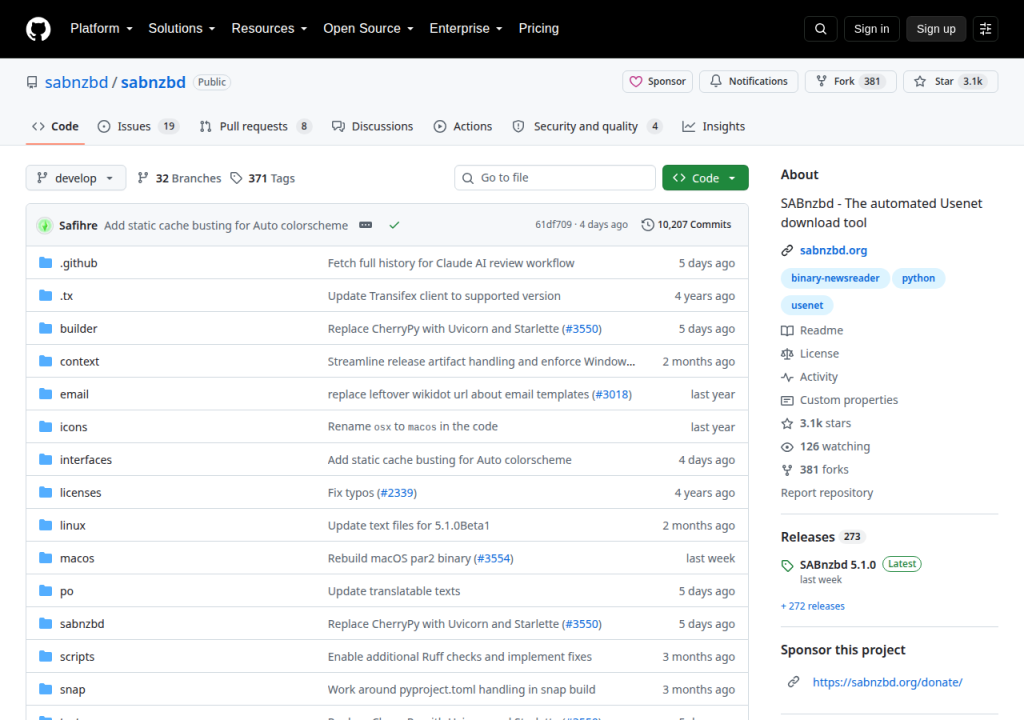Click the Go to file search field
The height and width of the screenshot is (720, 1024).
click(555, 178)
